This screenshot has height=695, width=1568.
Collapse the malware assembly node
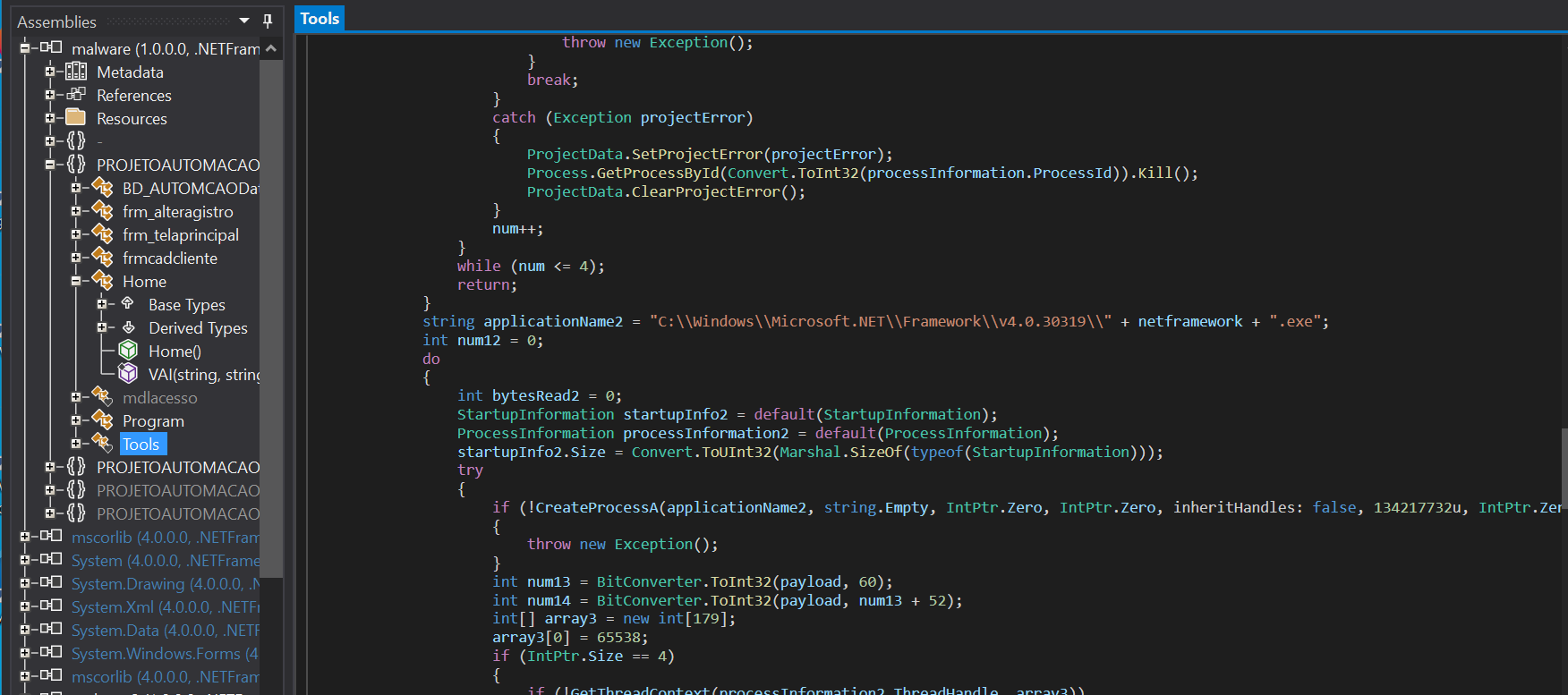25,47
